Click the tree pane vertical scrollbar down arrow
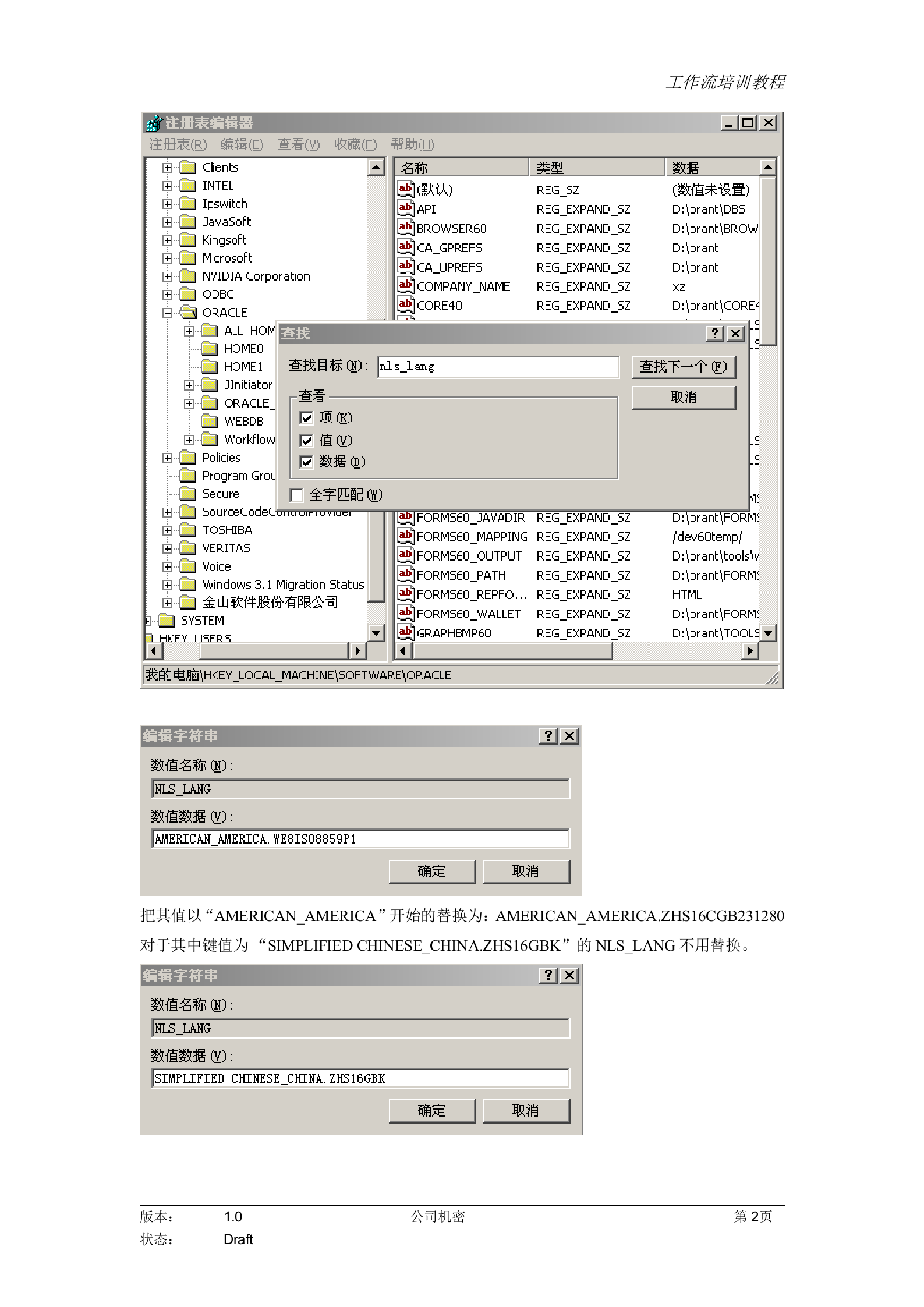Screen dimensions: 924x1307 pos(377,633)
